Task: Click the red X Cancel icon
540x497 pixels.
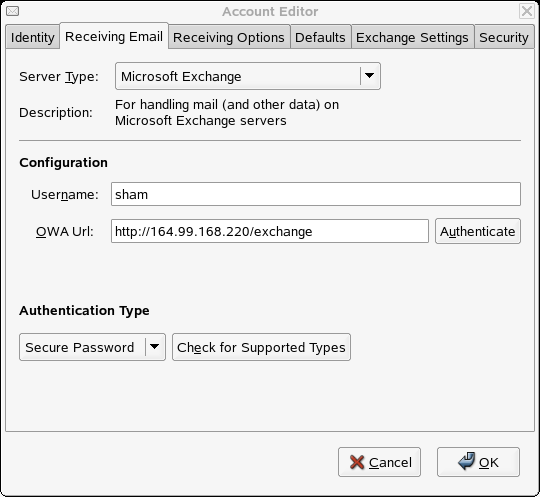Action: [357, 462]
